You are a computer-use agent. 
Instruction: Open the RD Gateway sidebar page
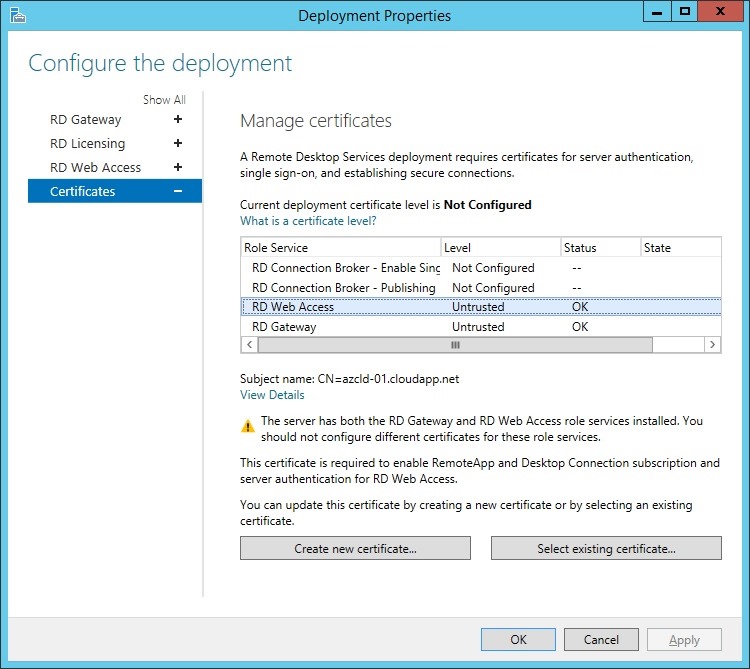pos(86,119)
